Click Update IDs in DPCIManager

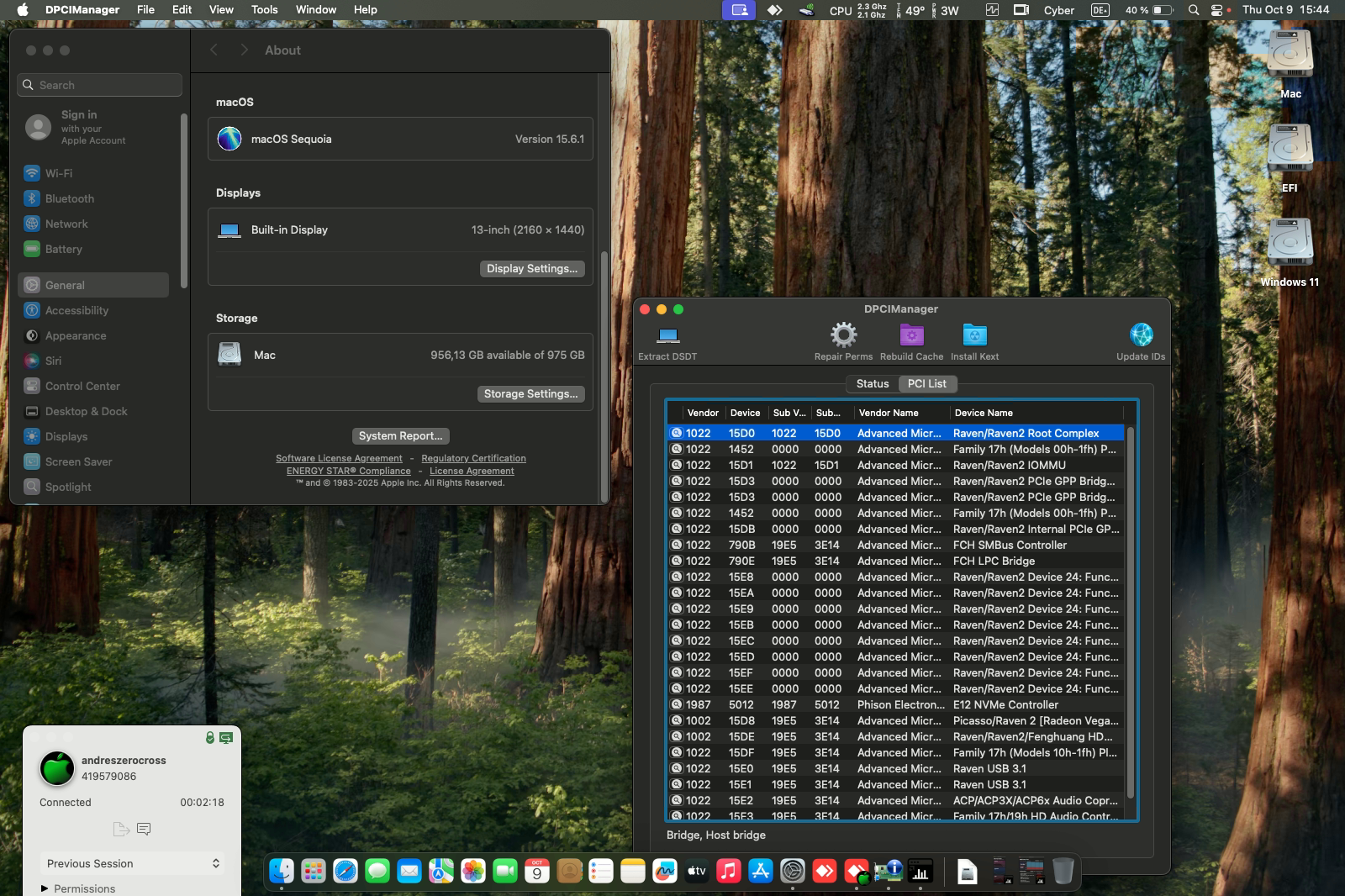[x=1141, y=335]
